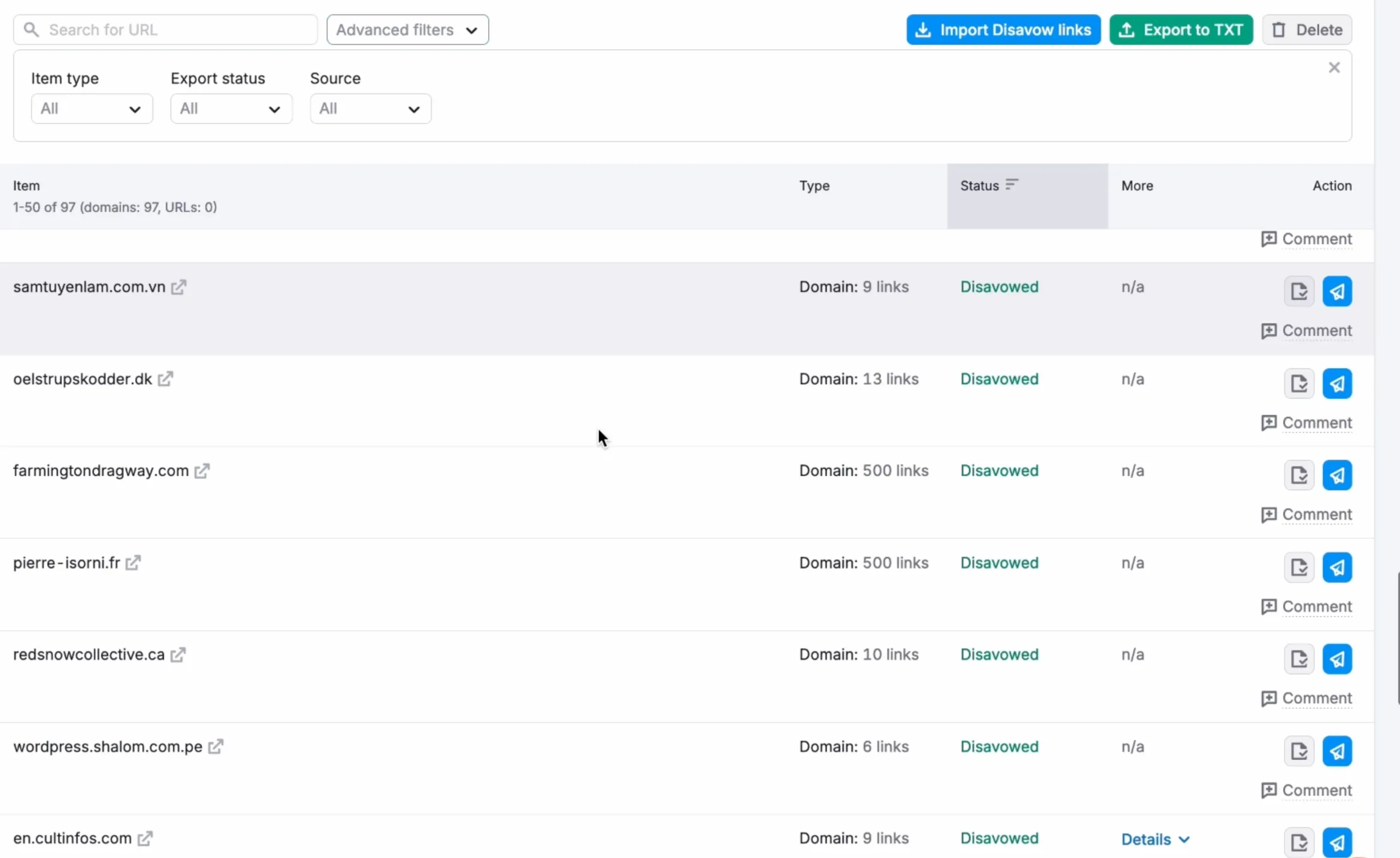Screen dimensions: 1400x858
Task: Click the Import Disavow links button
Action: coord(1003,29)
